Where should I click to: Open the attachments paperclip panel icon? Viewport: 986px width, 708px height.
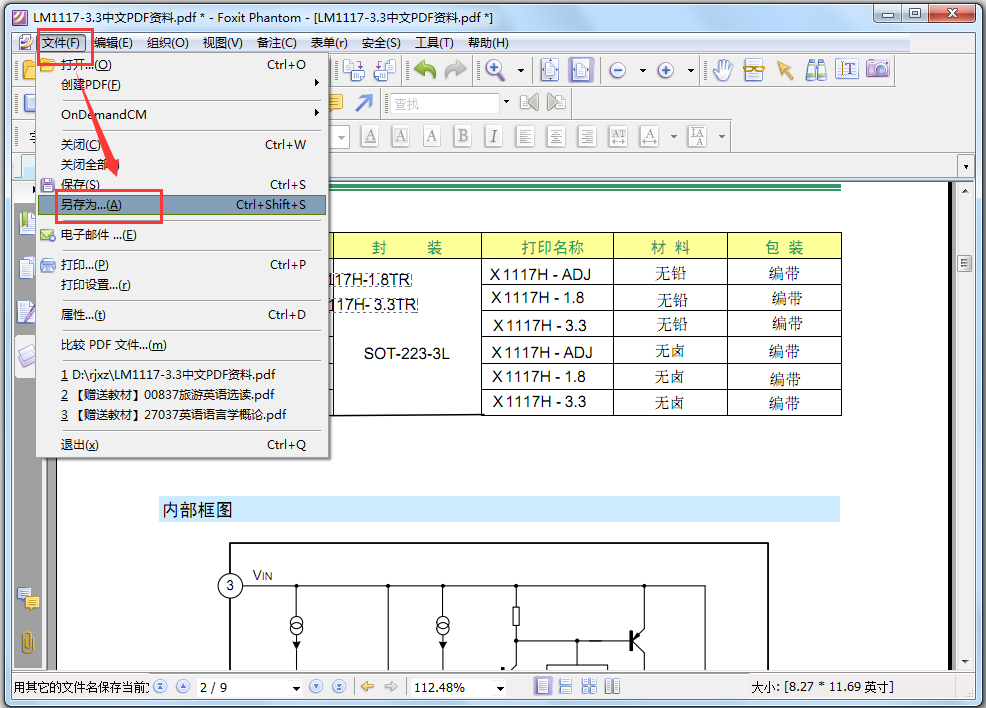28,642
